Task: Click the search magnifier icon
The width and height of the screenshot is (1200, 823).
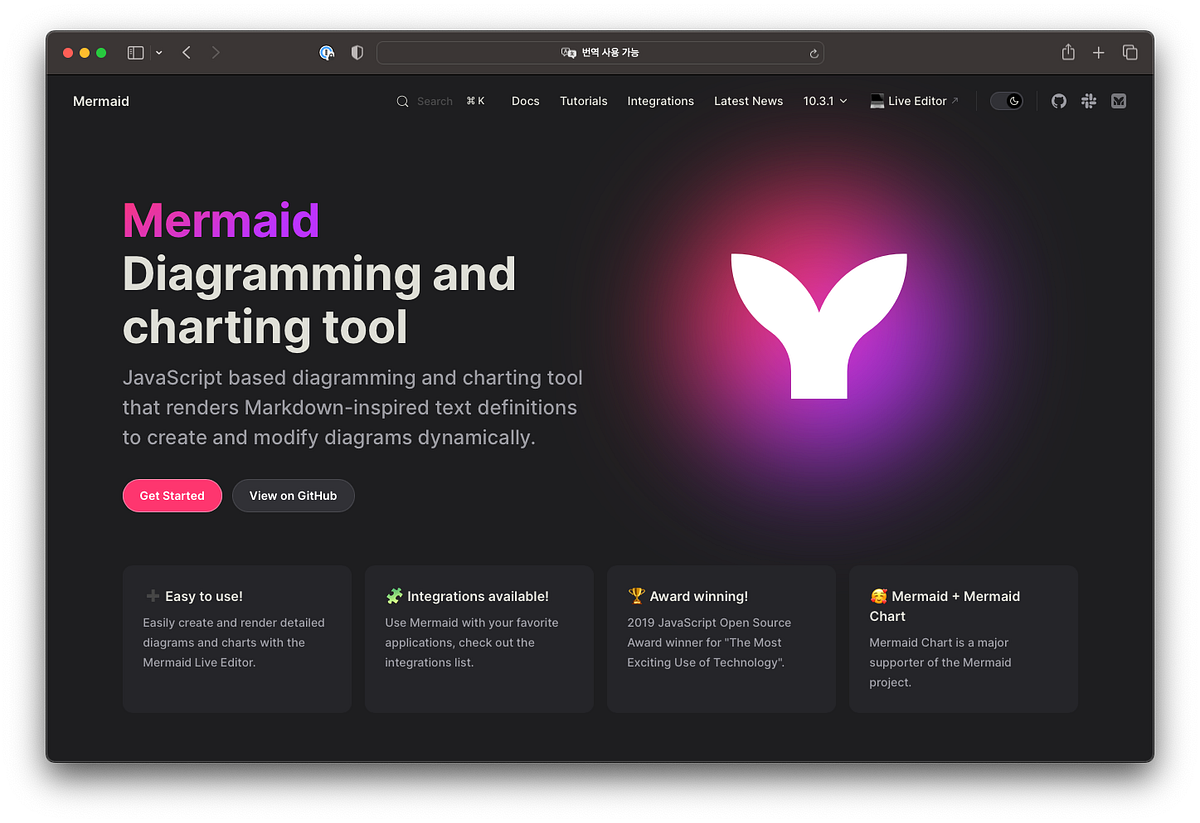Action: pos(402,101)
